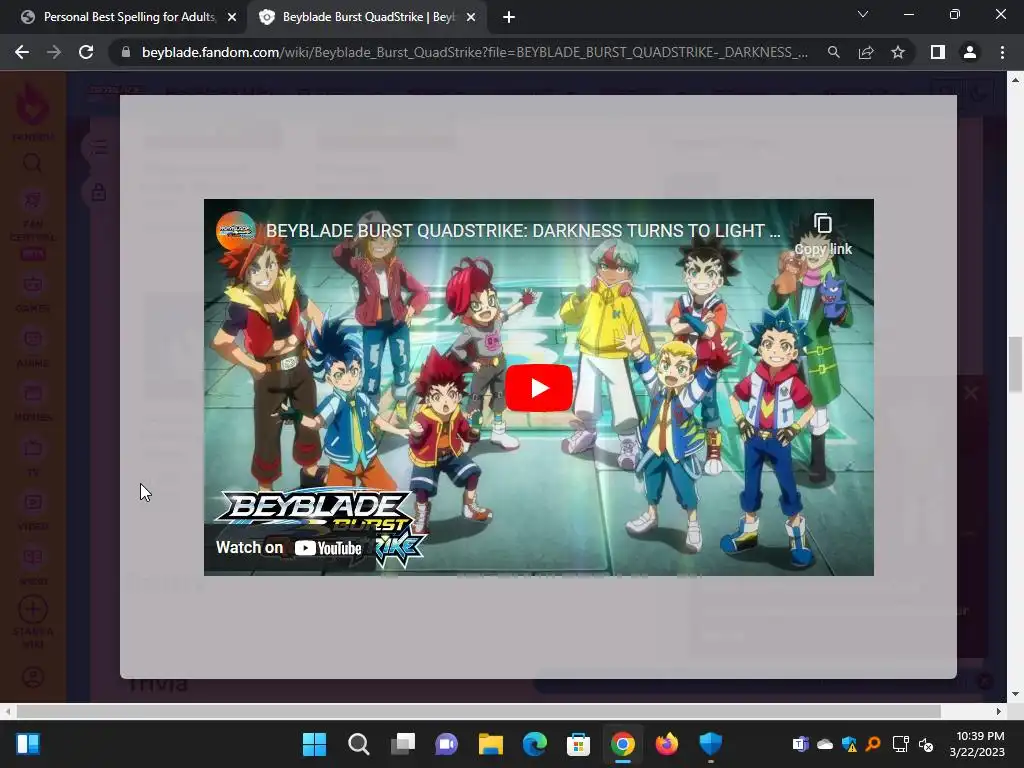Open the Windows Start menu
The width and height of the screenshot is (1024, 768).
pos(314,744)
